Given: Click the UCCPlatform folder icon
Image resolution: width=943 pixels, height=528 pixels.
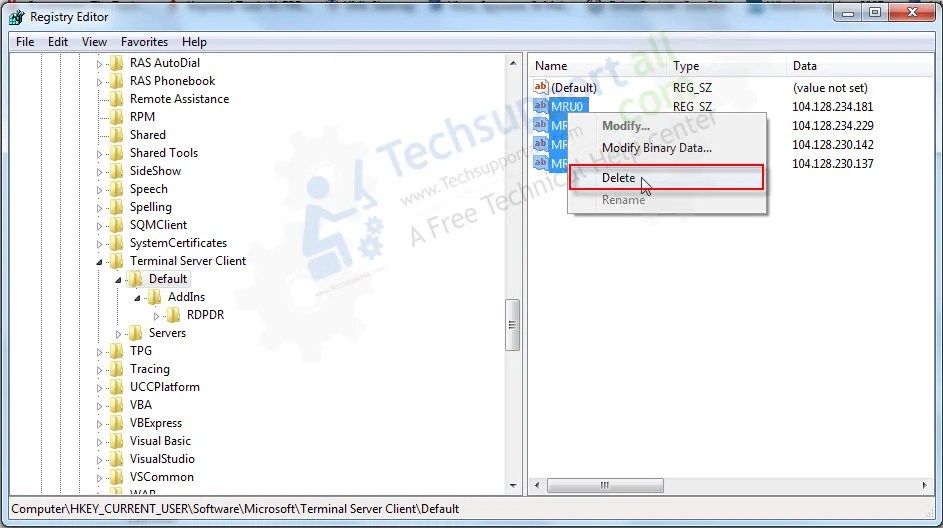Looking at the screenshot, I should pyautogui.click(x=117, y=387).
